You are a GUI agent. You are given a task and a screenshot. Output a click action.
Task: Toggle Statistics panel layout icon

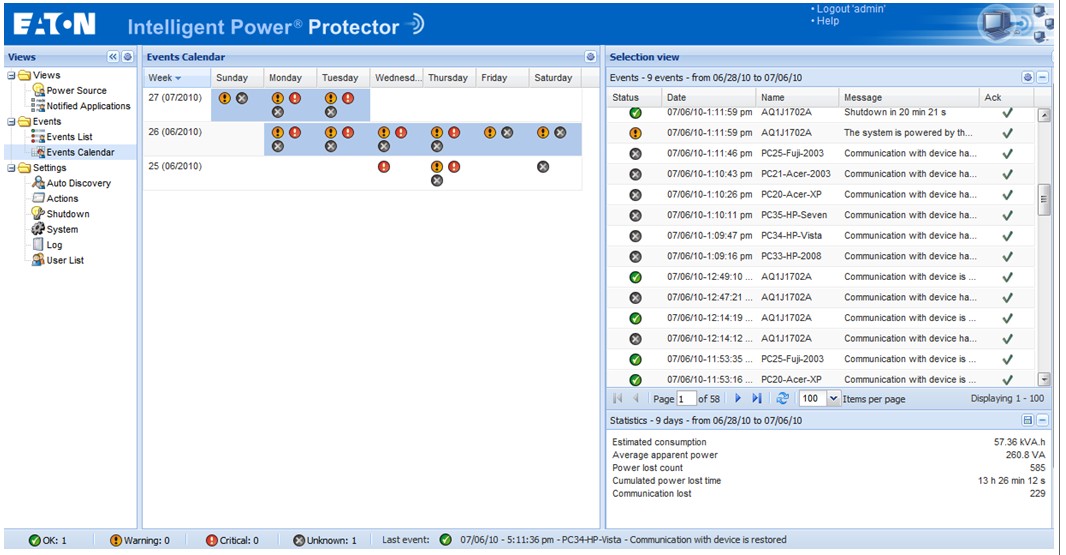pos(1028,420)
